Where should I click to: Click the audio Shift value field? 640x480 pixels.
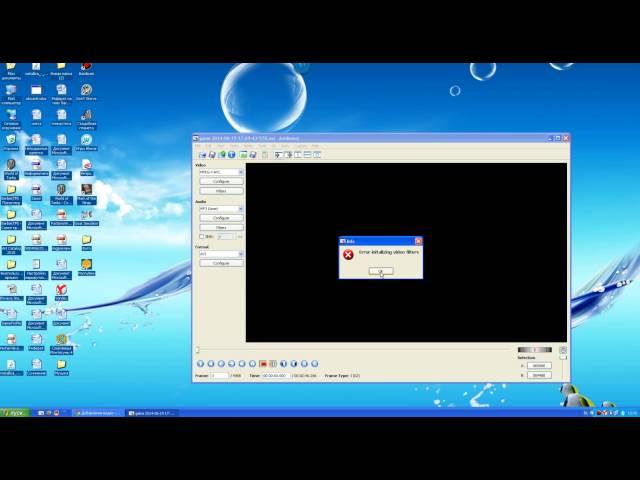226,237
